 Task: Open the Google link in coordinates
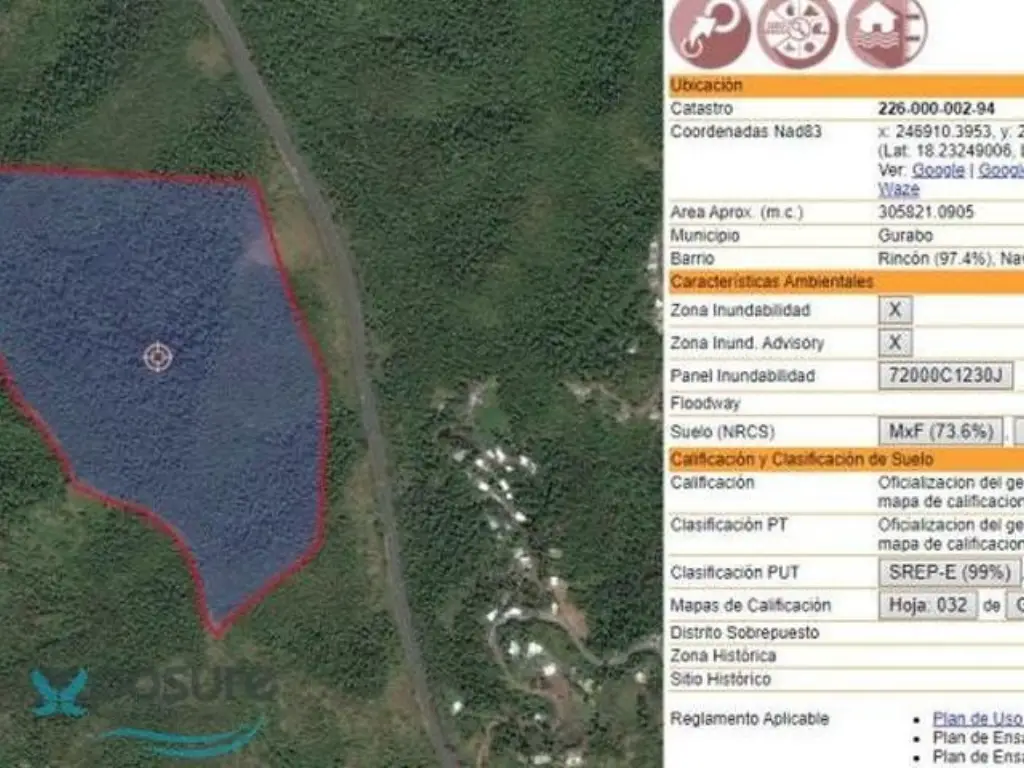click(x=938, y=170)
